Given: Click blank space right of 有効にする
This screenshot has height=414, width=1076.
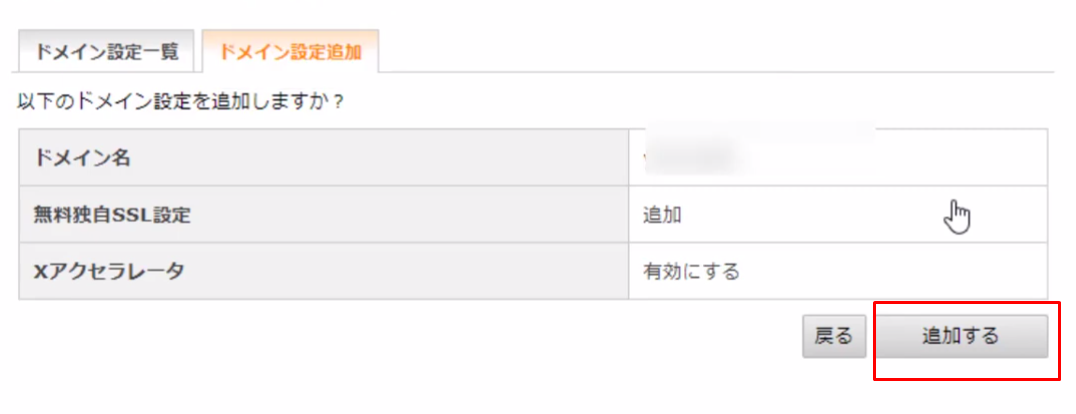Looking at the screenshot, I should pos(892,272).
